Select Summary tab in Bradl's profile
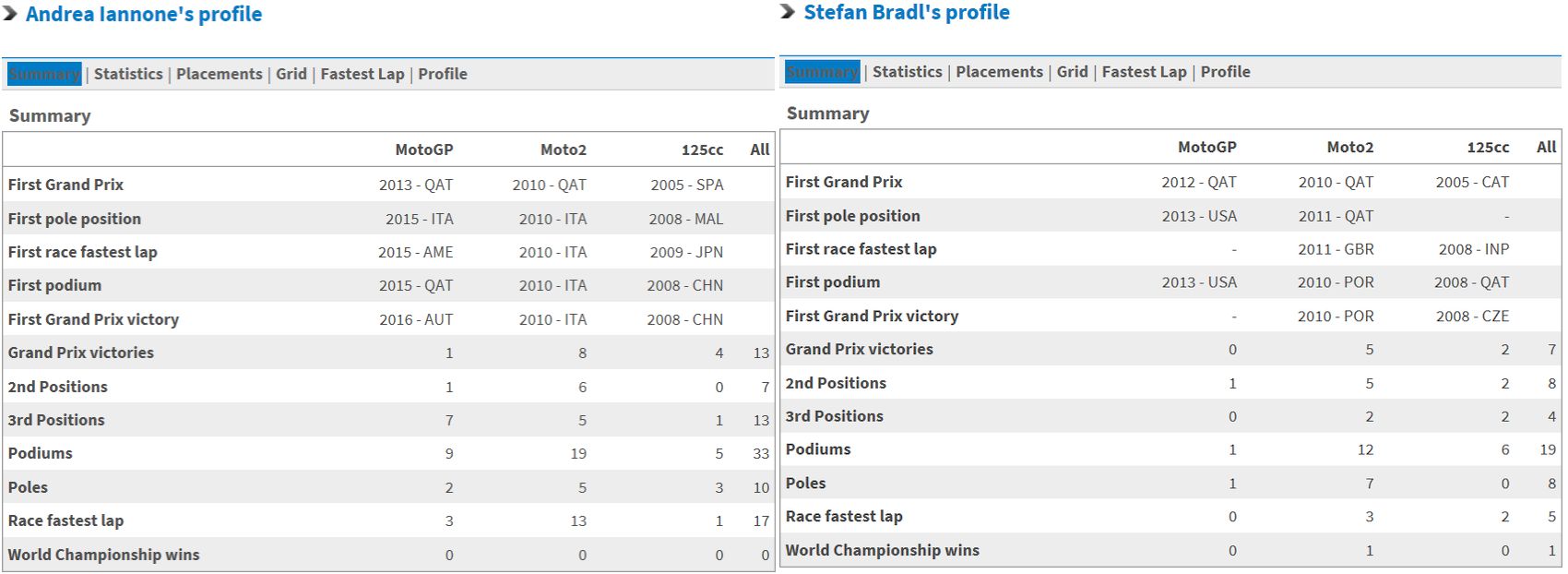This screenshot has width=1568, height=574. [822, 72]
